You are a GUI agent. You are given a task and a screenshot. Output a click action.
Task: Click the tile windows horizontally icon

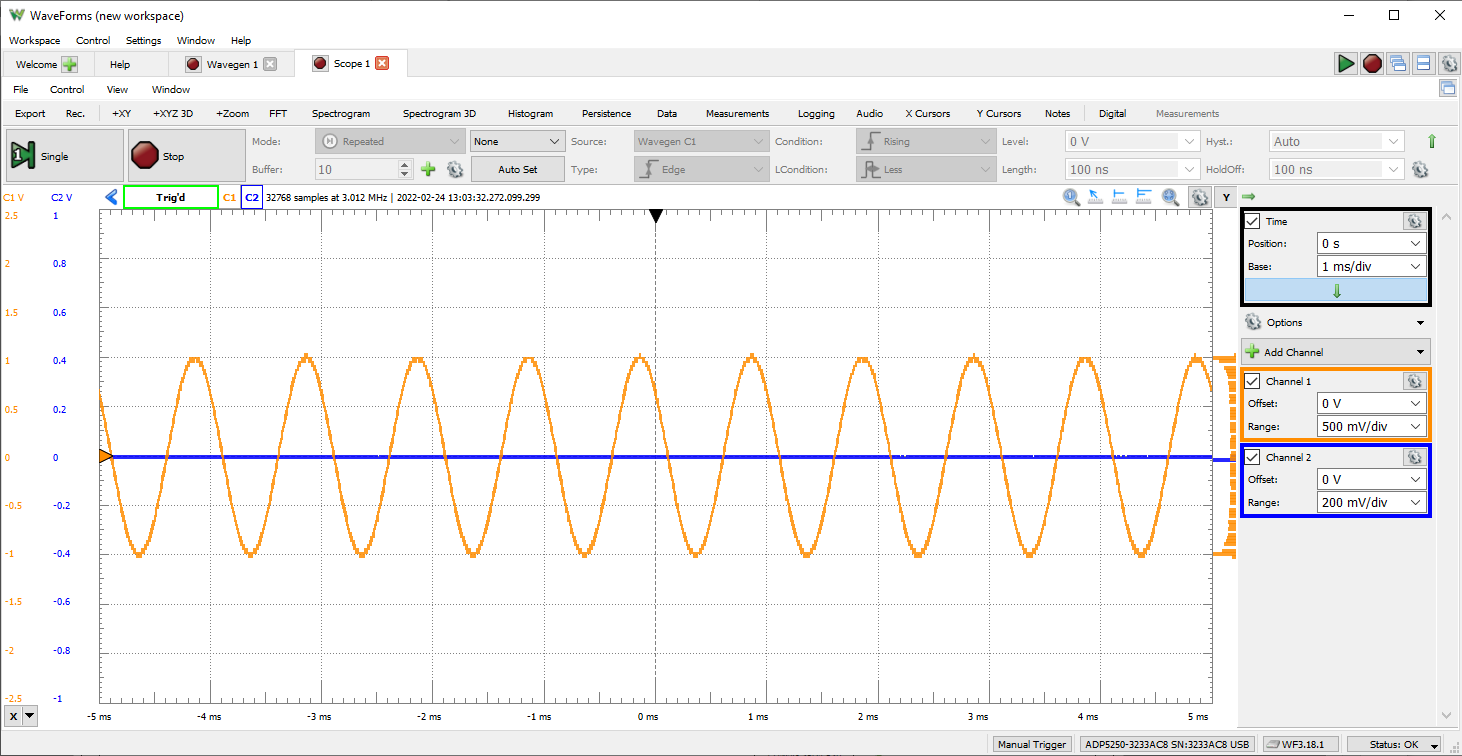pos(1423,63)
